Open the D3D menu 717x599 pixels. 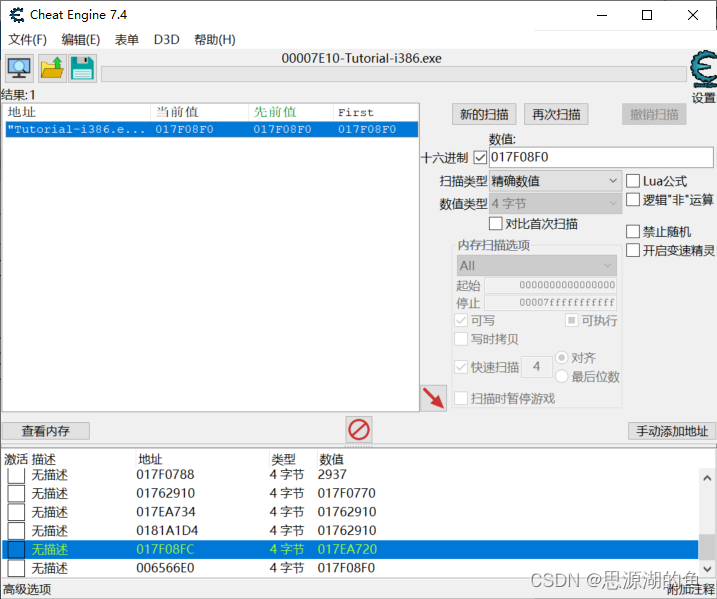tap(166, 40)
